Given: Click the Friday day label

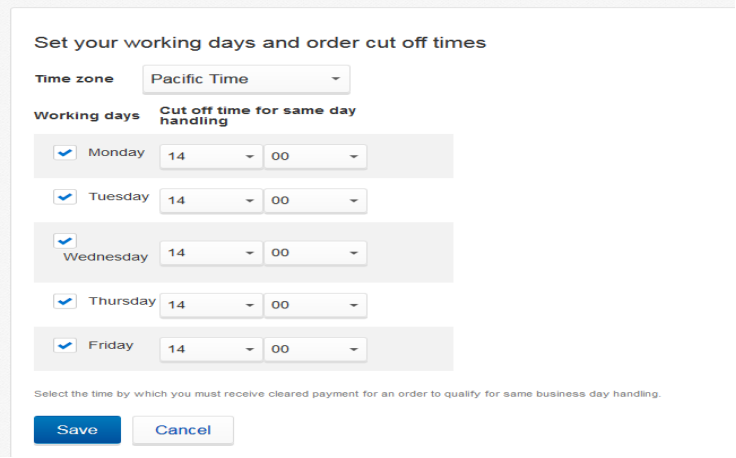Looking at the screenshot, I should click(110, 345).
